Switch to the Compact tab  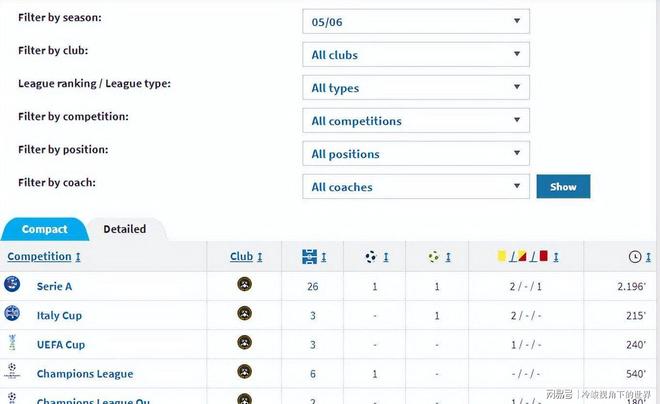pyautogui.click(x=44, y=229)
